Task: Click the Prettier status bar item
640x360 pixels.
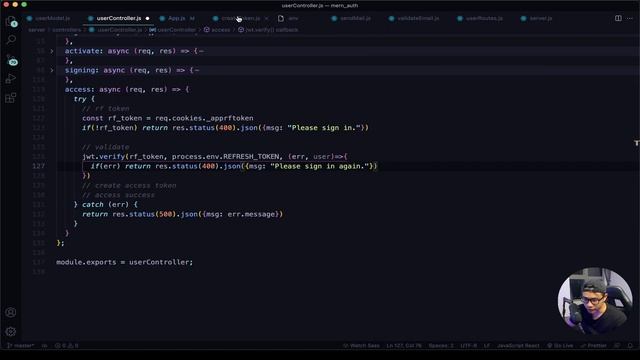Action: point(593,346)
